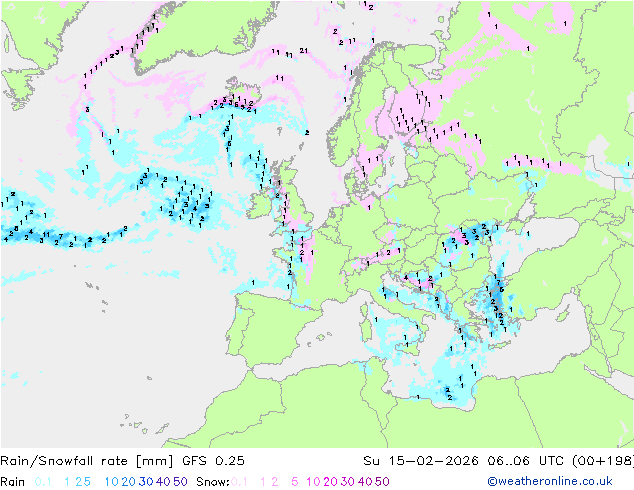Select the 0.1 value in Rain legend
The image size is (634, 490).
43,482
